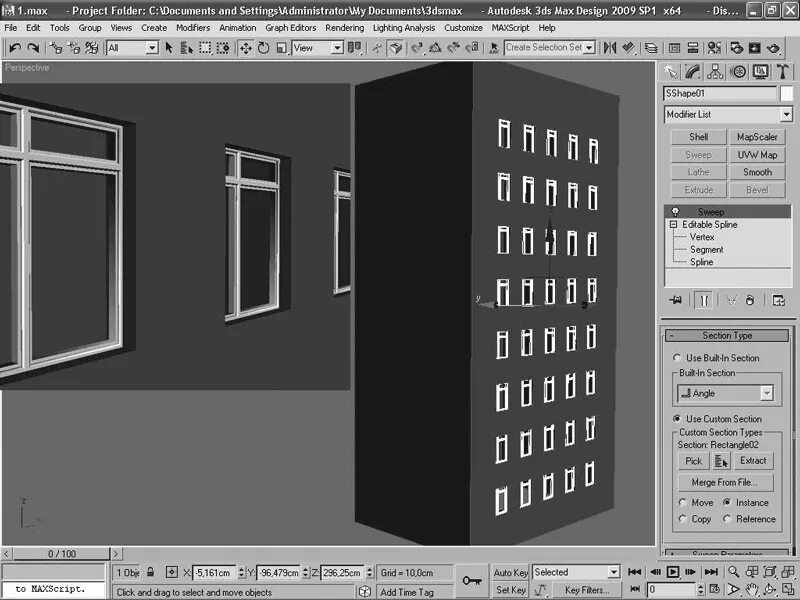
Task: Activate the Select Object arrow tool
Action: (169, 48)
